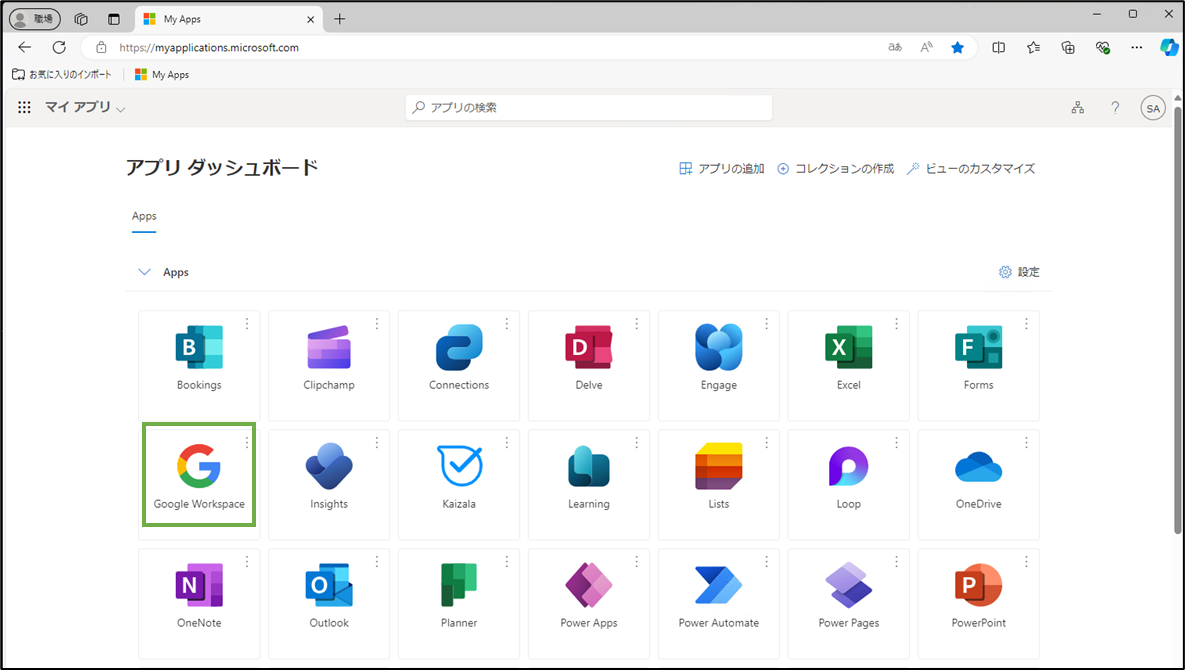Open the more options menu on Clipchamp tile

(376, 323)
